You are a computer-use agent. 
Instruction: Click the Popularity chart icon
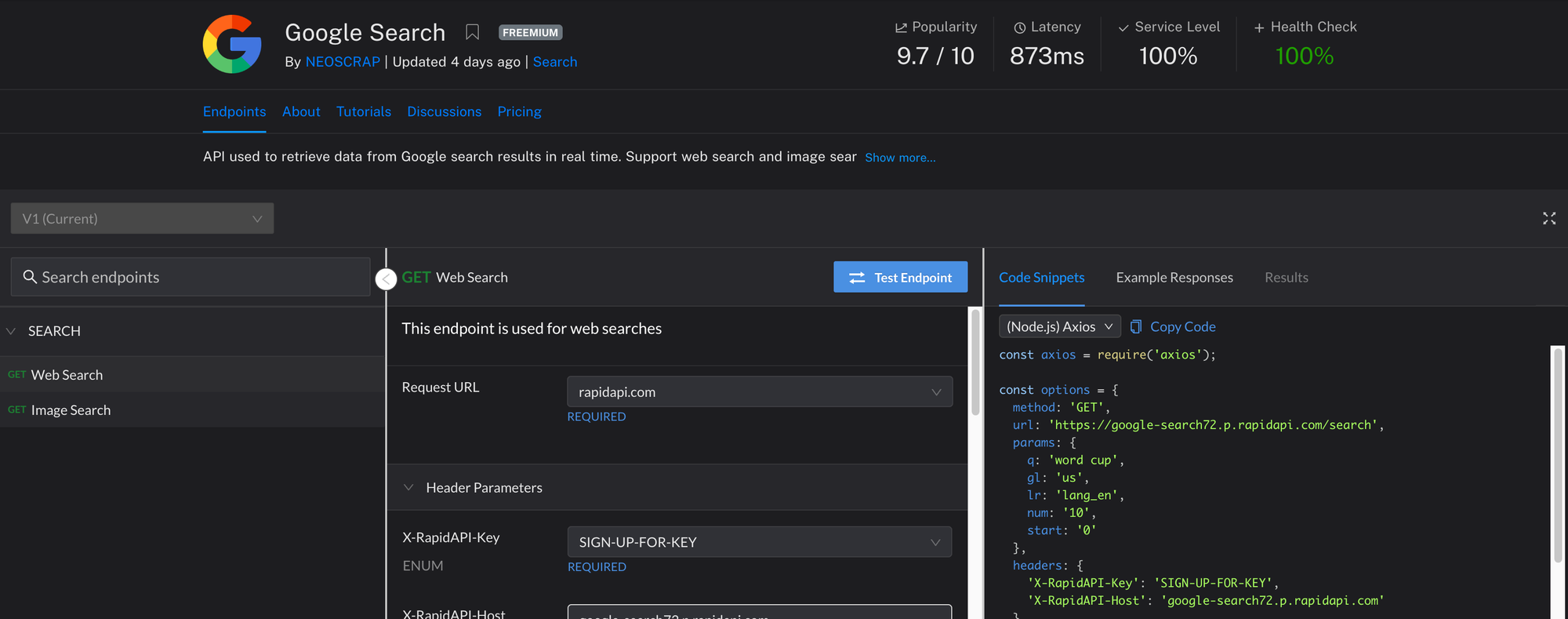[901, 27]
